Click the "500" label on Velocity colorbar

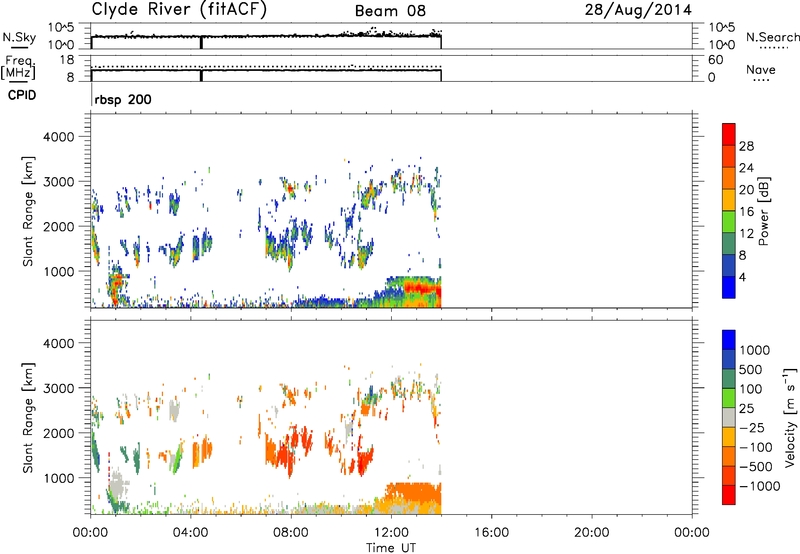753,370
